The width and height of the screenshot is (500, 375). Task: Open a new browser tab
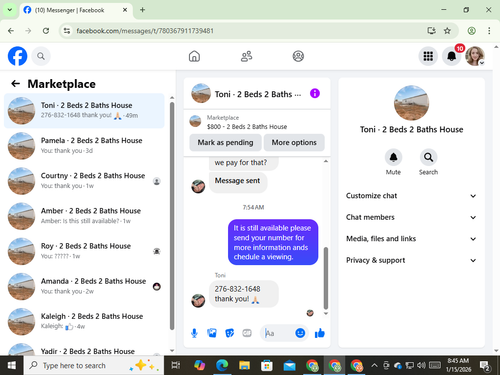142,10
